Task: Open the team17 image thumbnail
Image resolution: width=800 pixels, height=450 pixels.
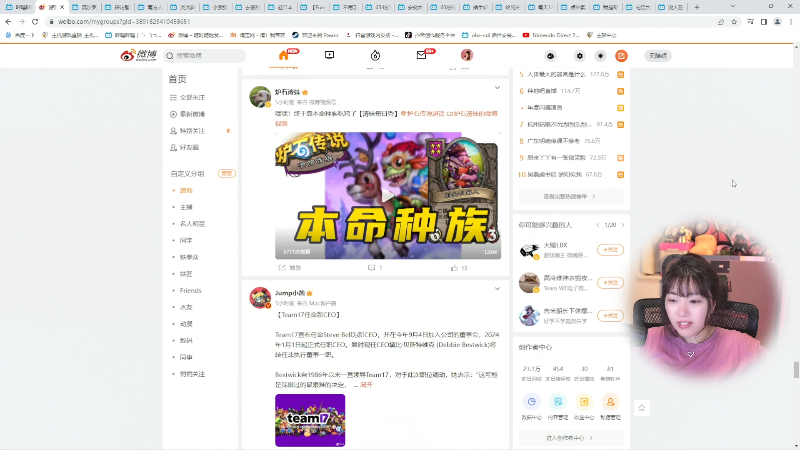Action: click(x=310, y=420)
